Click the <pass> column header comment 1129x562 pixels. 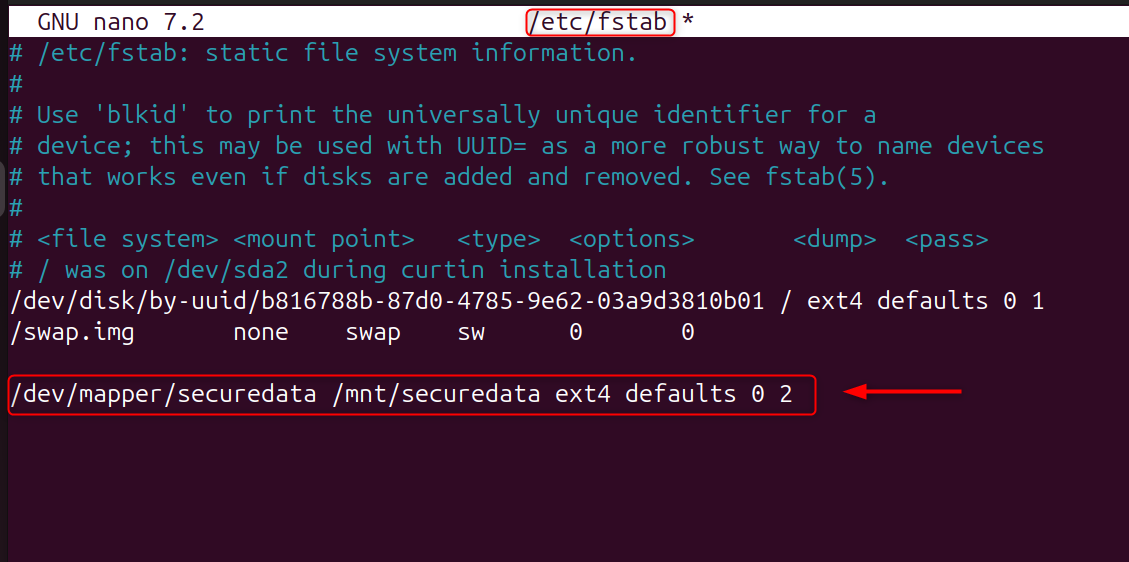[x=946, y=240]
